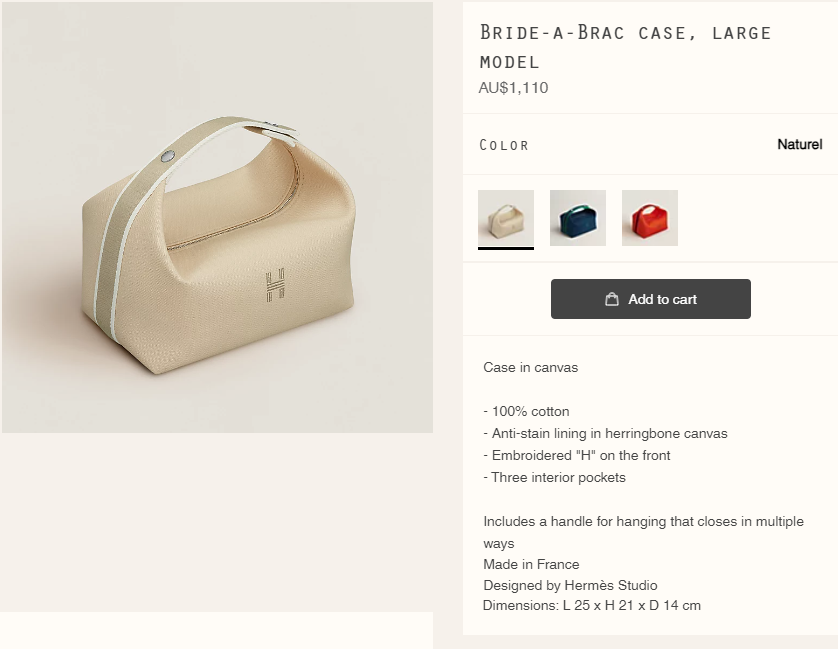Image resolution: width=838 pixels, height=649 pixels.
Task: Click the "Made in France" text
Action: tap(531, 564)
